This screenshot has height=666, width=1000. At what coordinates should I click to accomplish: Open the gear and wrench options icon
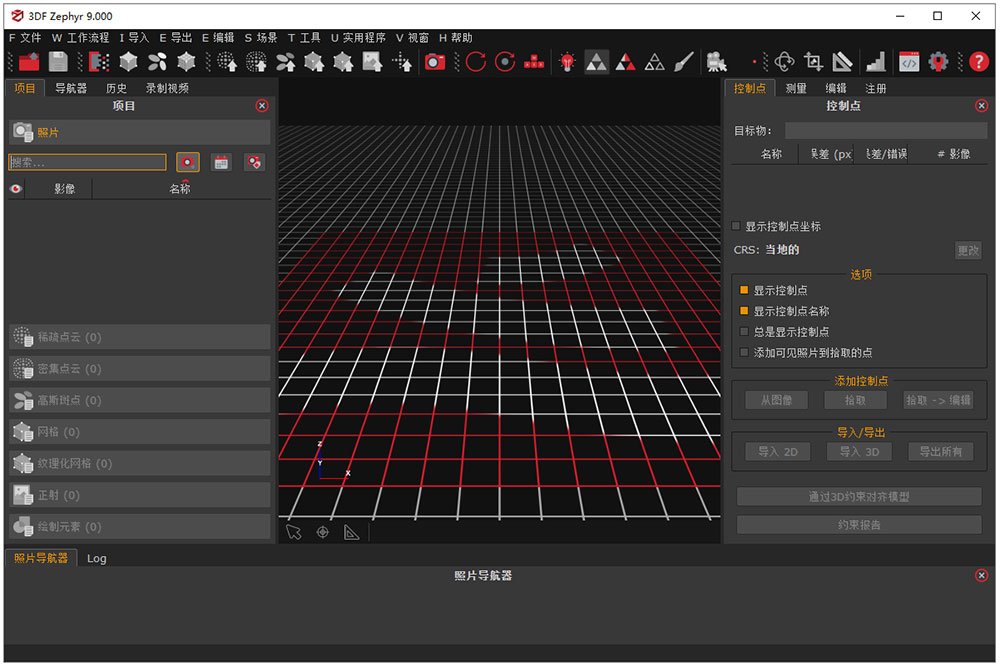pos(938,62)
